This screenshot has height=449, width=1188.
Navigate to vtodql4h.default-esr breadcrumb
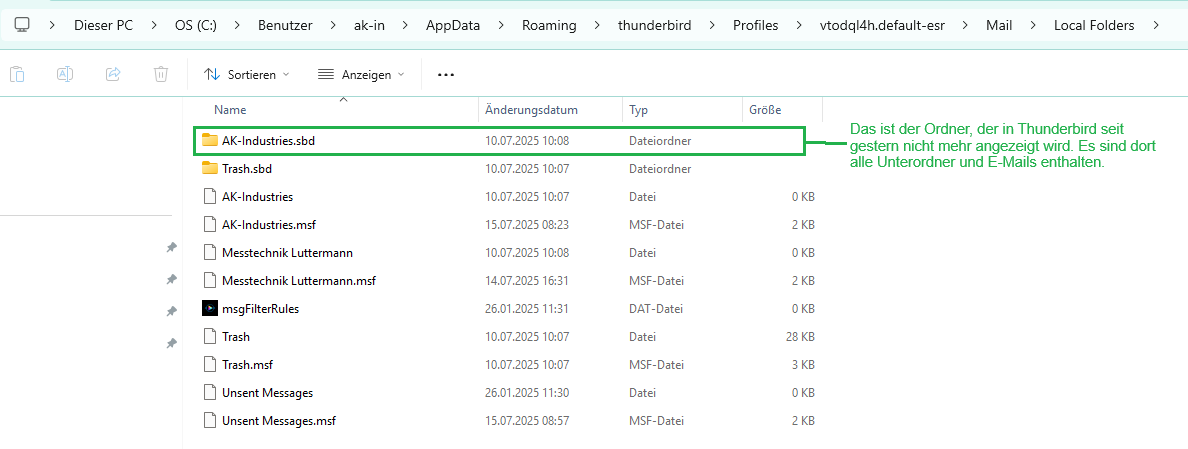pos(882,25)
